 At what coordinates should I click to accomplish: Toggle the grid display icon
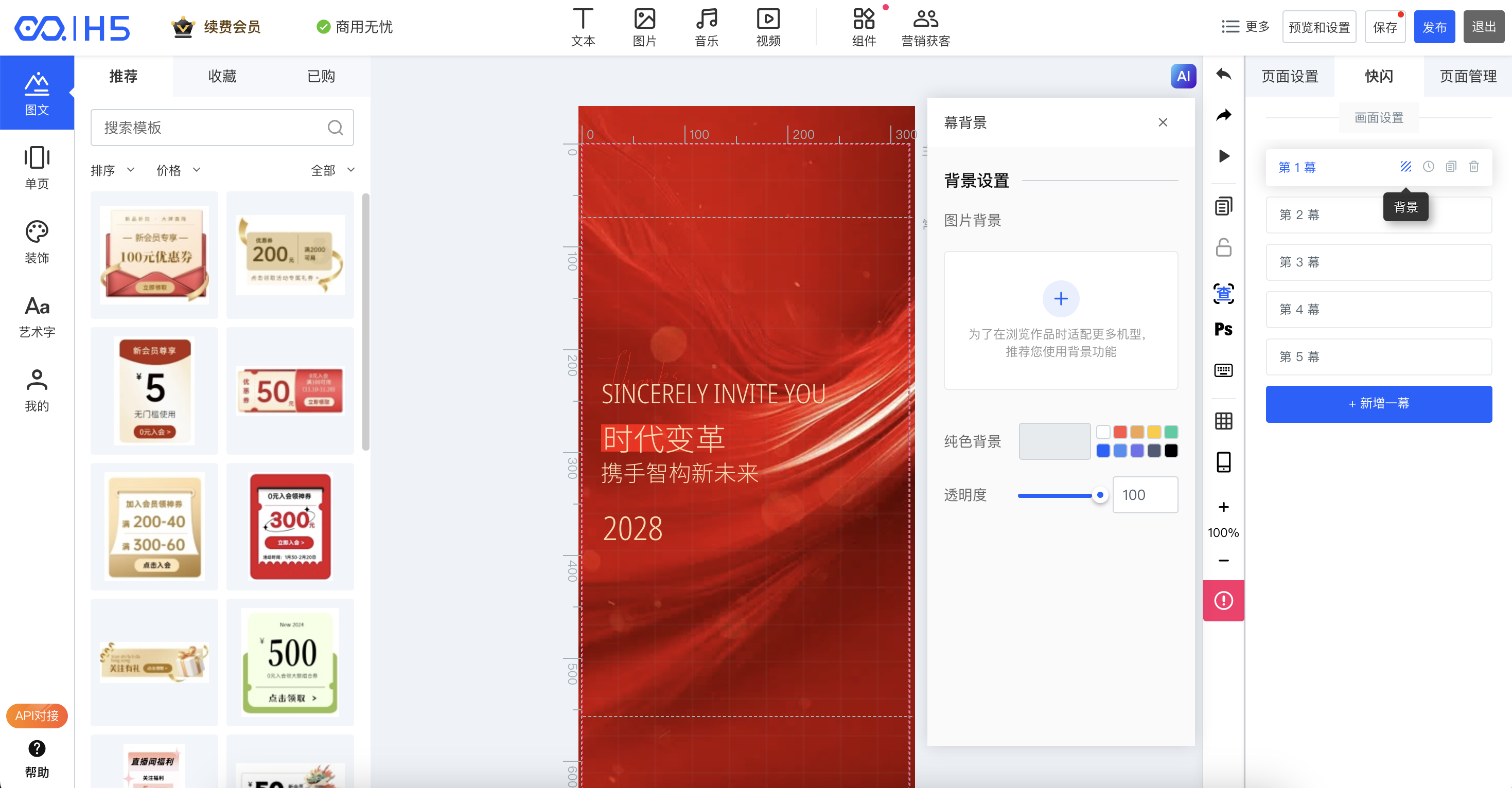click(1223, 421)
